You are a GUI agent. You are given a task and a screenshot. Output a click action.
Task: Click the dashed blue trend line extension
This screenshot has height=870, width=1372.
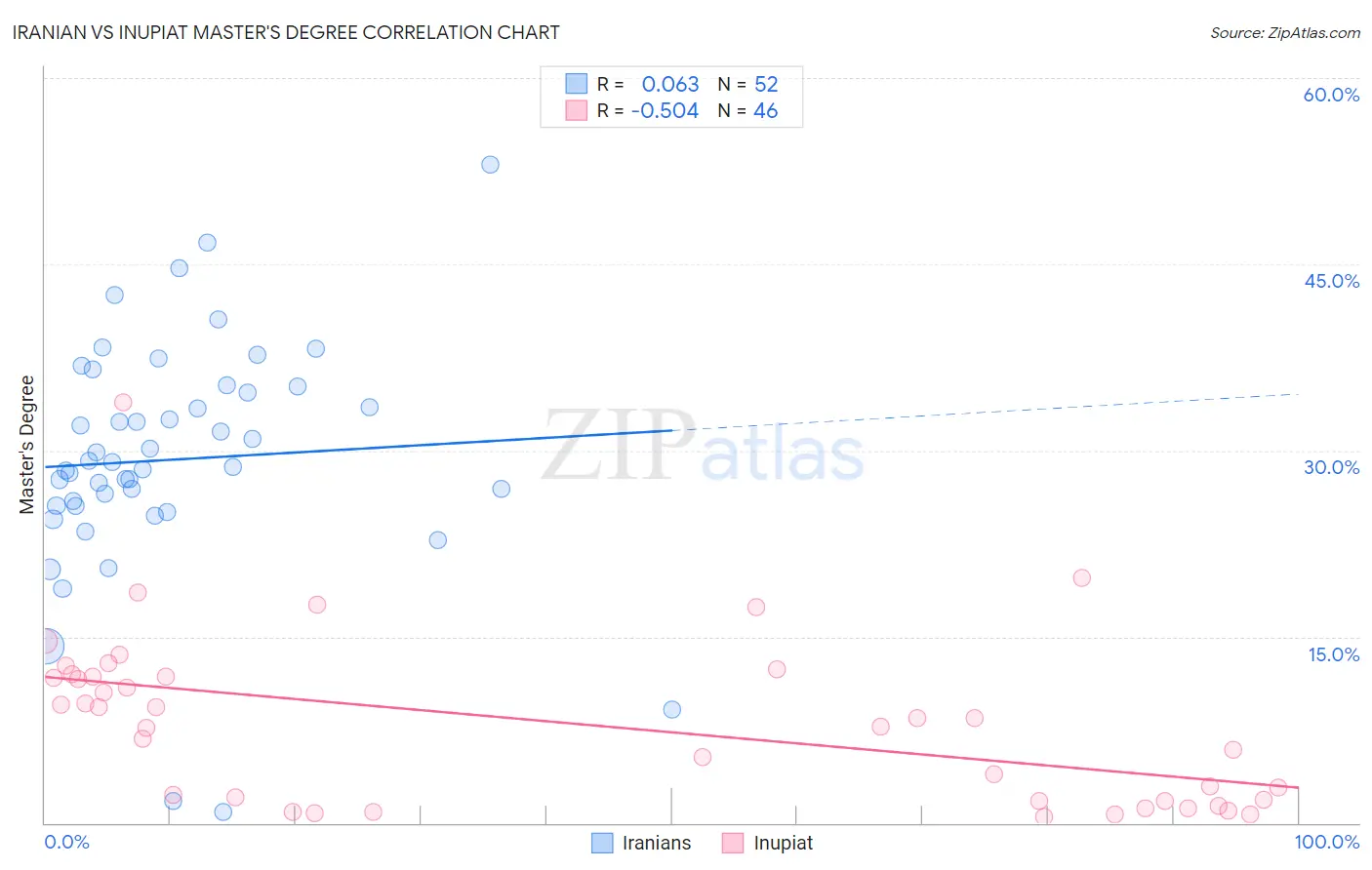[x=986, y=412]
